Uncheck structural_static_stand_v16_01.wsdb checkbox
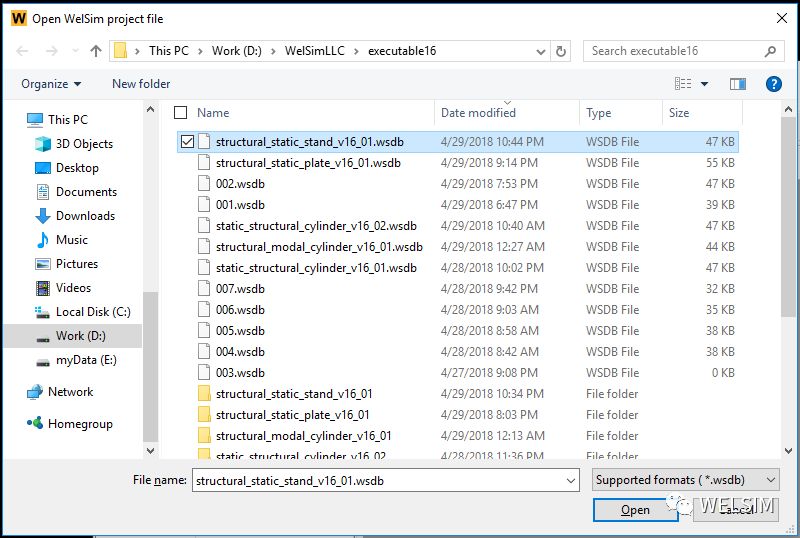The image size is (800, 538). [x=187, y=141]
